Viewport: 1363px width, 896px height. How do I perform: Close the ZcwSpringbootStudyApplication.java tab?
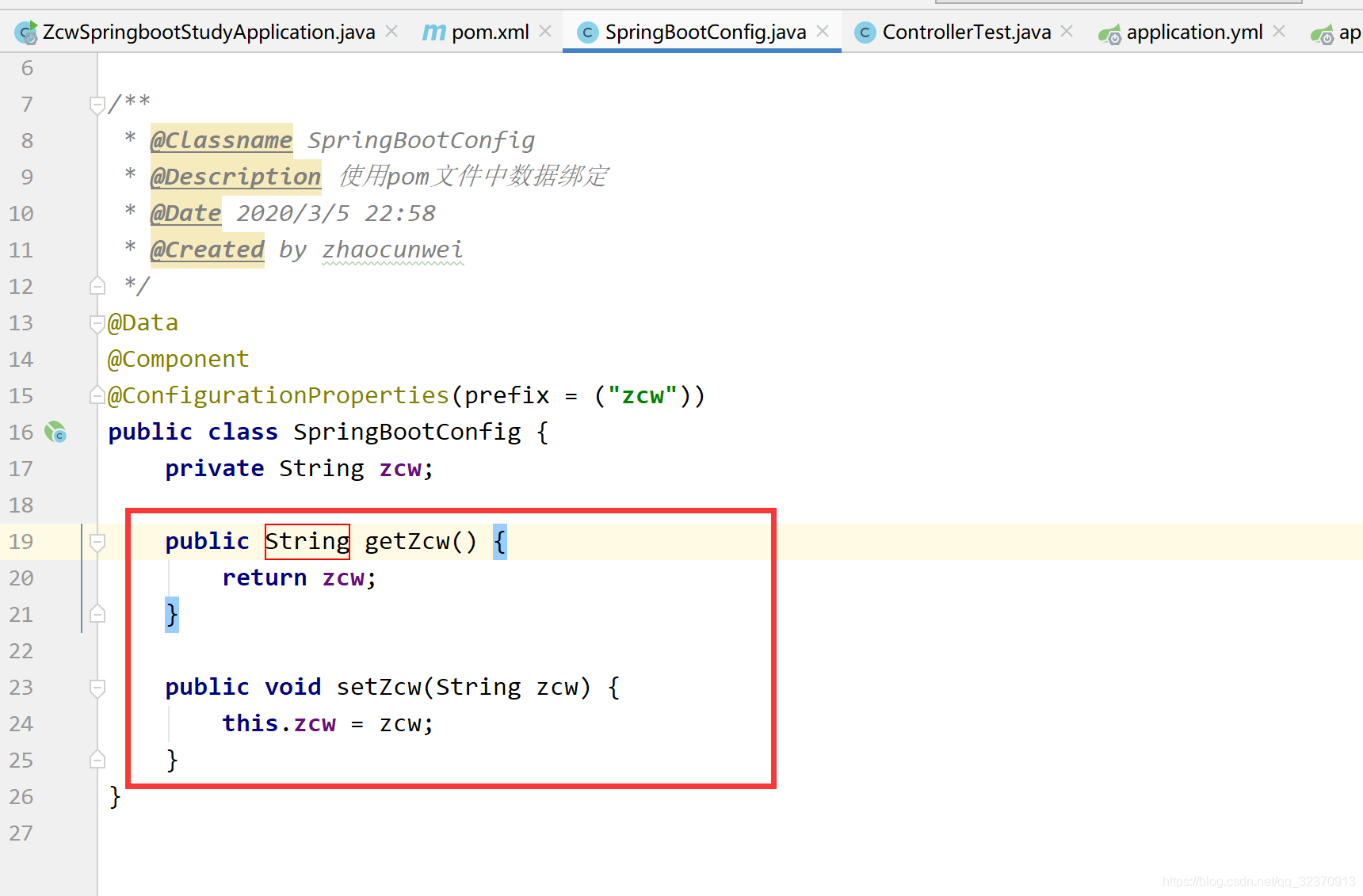coord(391,32)
